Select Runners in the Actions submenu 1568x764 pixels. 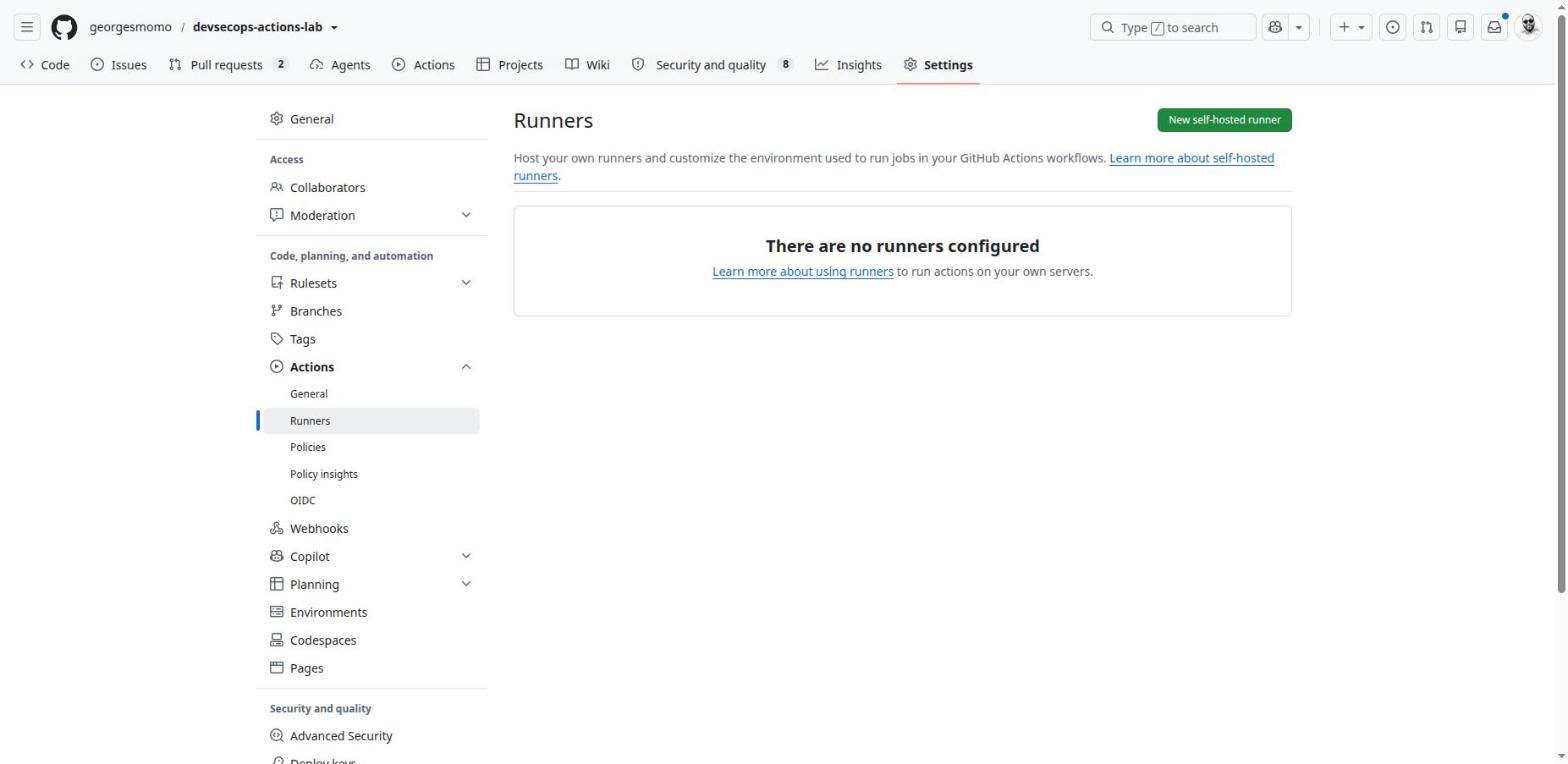371,421
